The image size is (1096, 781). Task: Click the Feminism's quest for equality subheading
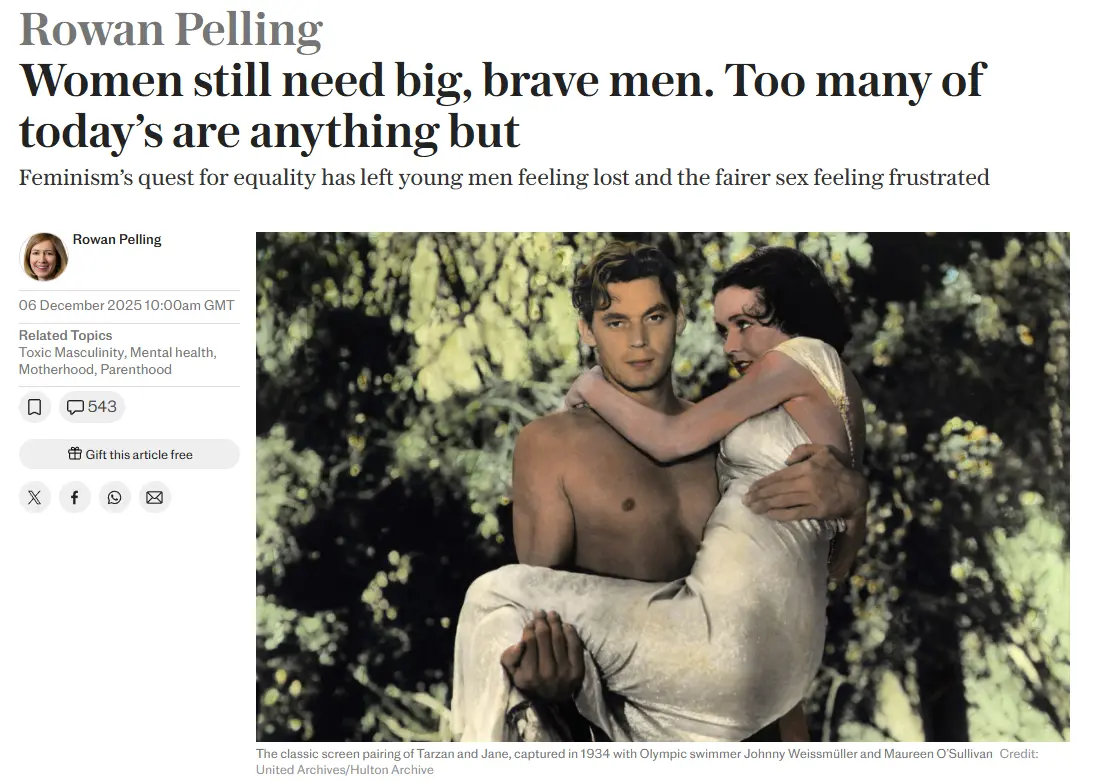tap(504, 178)
